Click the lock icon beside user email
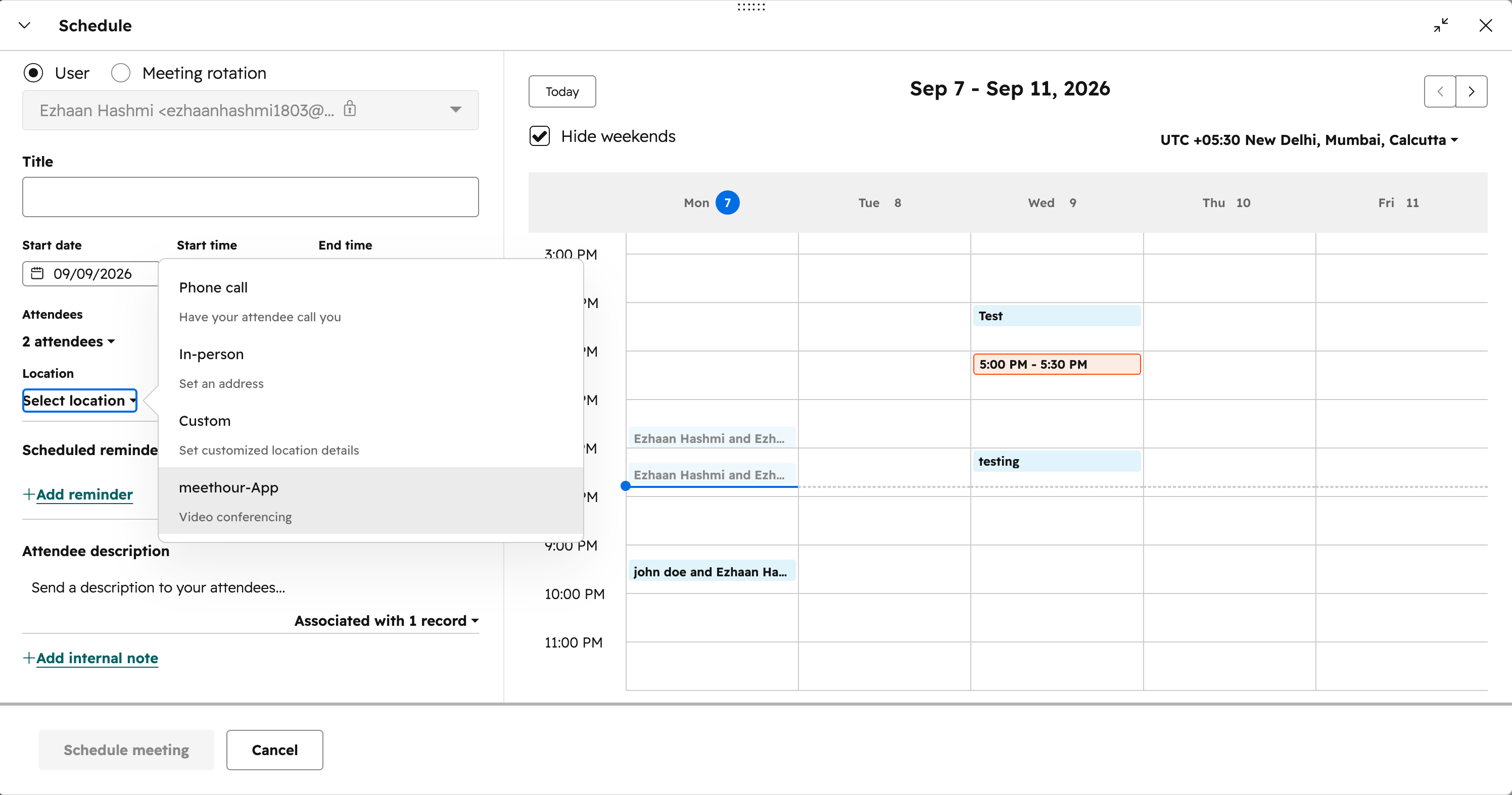 350,109
